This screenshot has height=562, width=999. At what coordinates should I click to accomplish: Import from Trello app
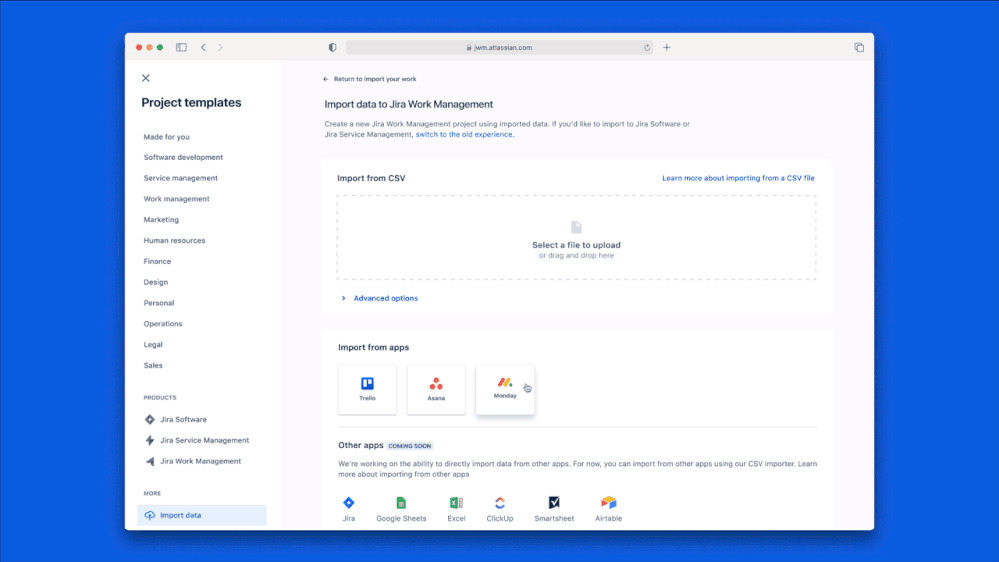point(367,389)
